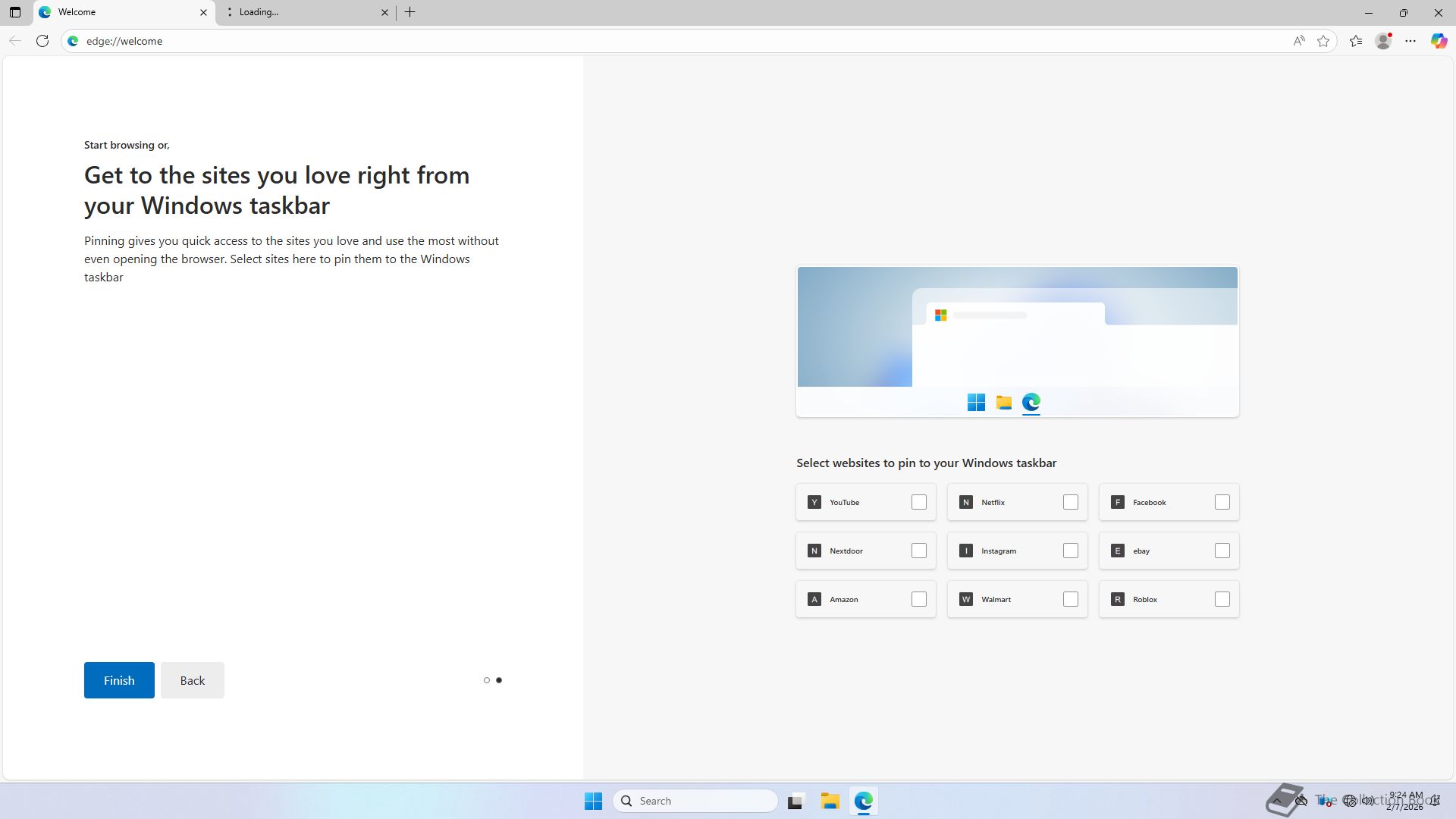Check the YouTube pin checkbox
The image size is (1456, 819).
[x=918, y=502]
